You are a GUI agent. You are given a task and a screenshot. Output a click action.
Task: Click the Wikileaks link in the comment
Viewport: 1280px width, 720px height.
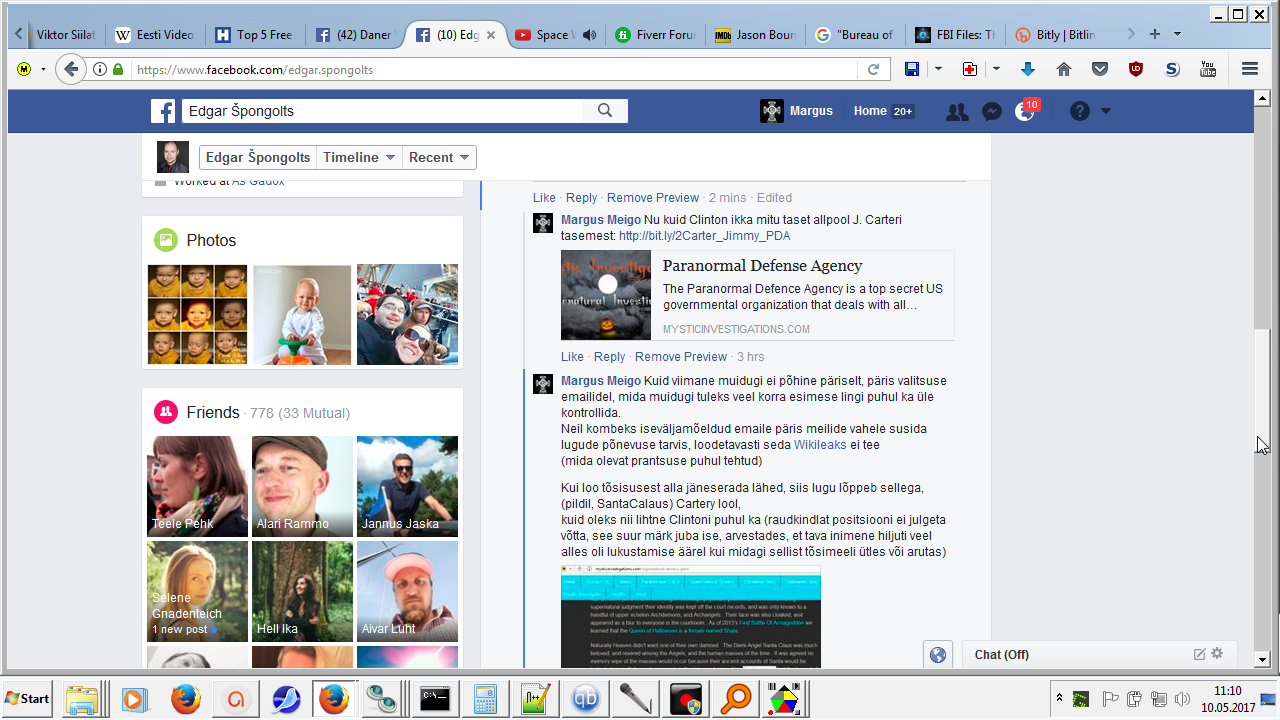tap(820, 445)
